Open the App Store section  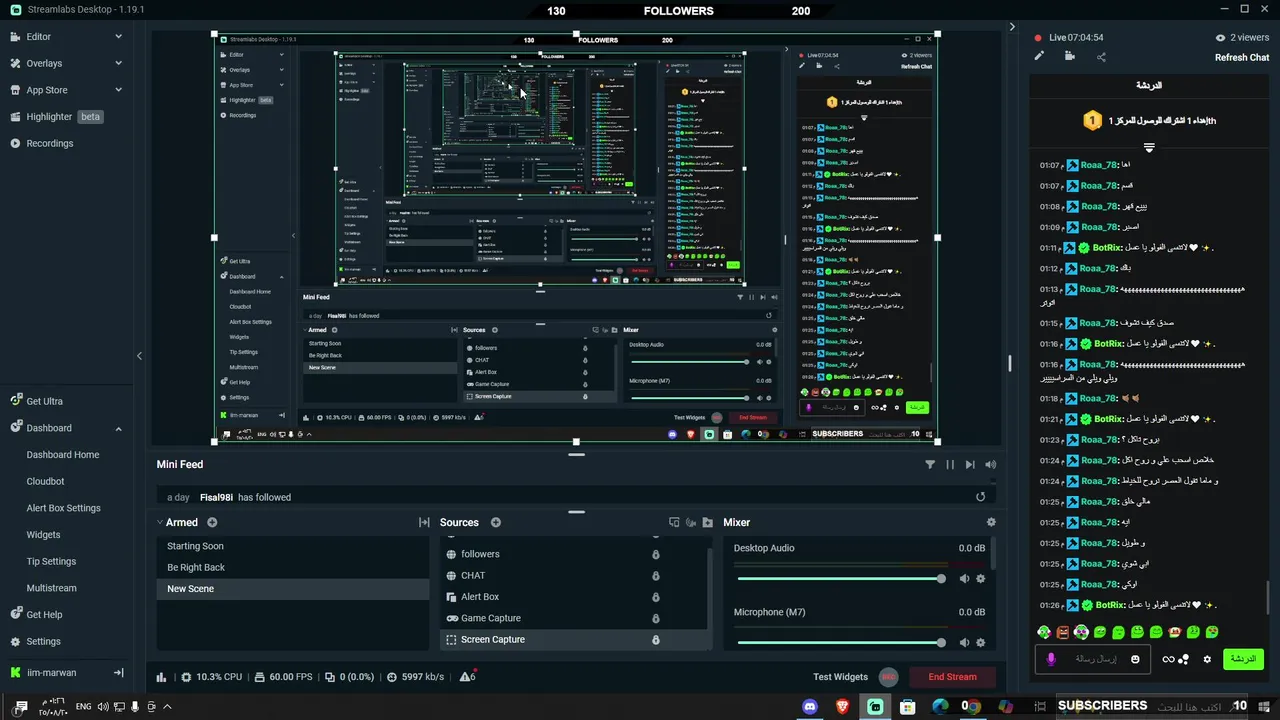pyautogui.click(x=46, y=90)
